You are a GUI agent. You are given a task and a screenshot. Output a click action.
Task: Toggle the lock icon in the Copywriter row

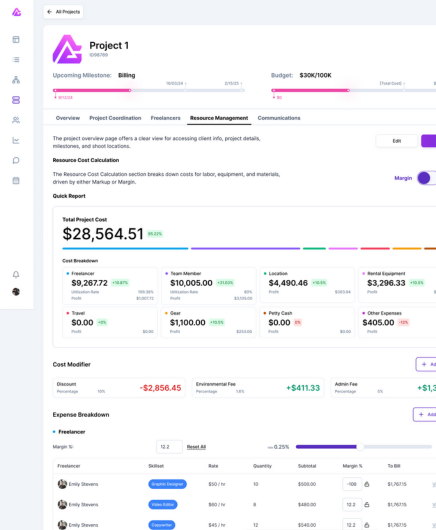(x=367, y=525)
